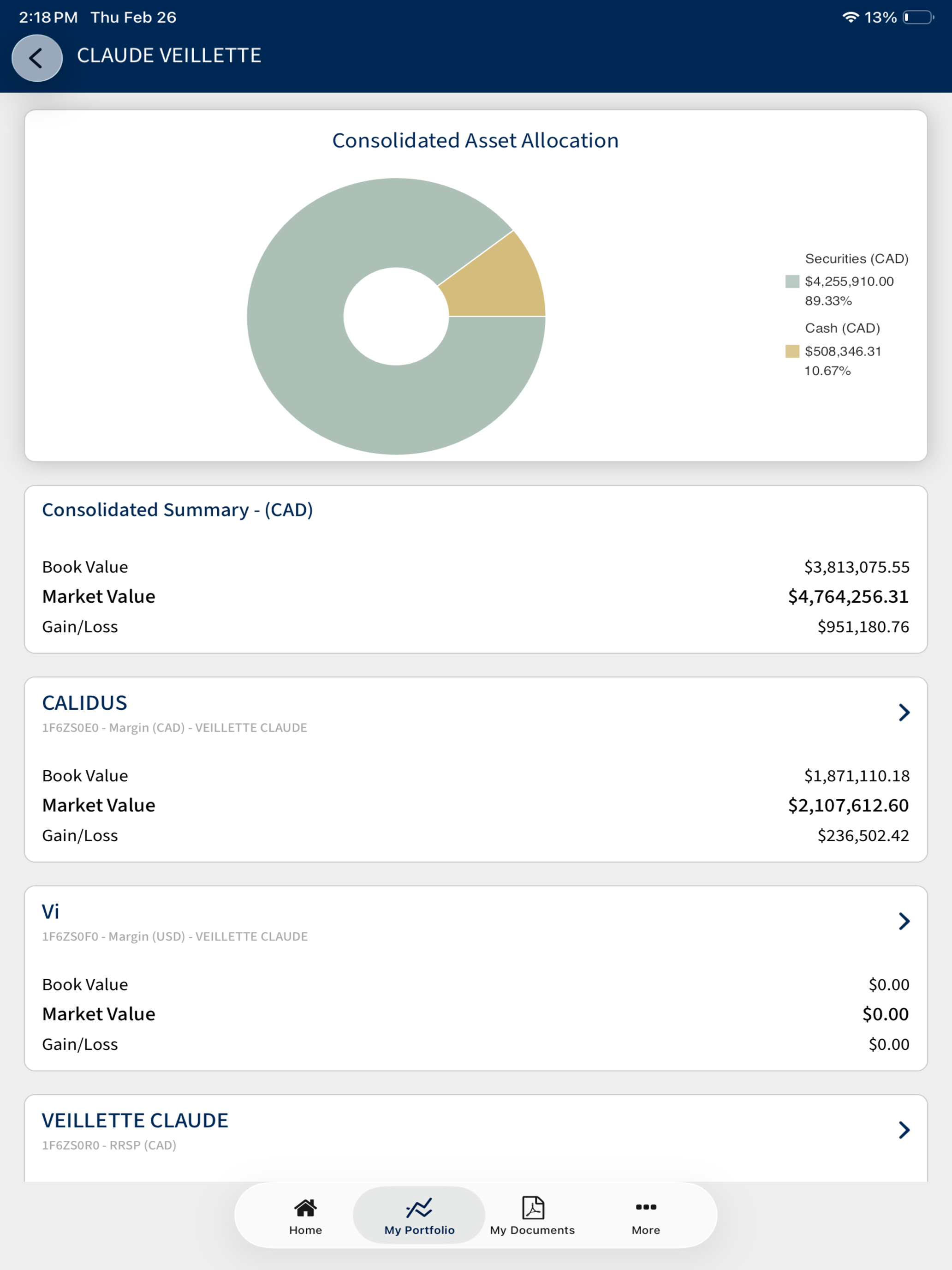Select CALIDUS book value $1,871,110.18
Image resolution: width=952 pixels, height=1270 pixels.
[x=857, y=776]
